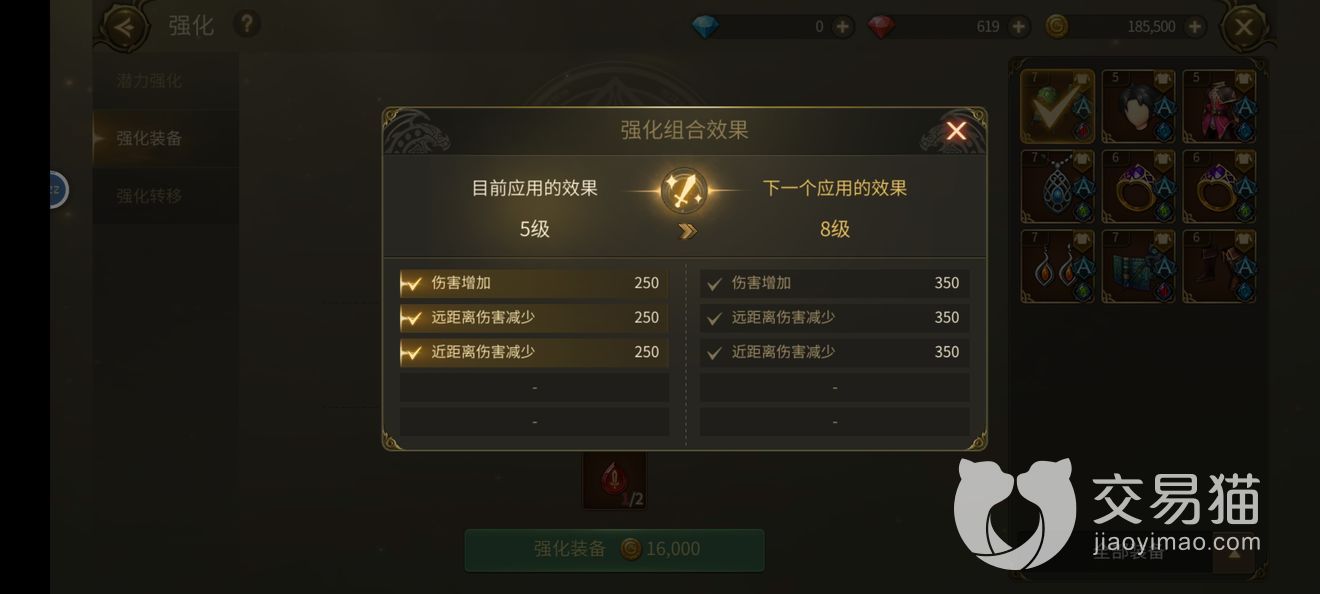The image size is (1320, 594).
Task: Select the checked green gem equipment slot
Action: [1057, 106]
